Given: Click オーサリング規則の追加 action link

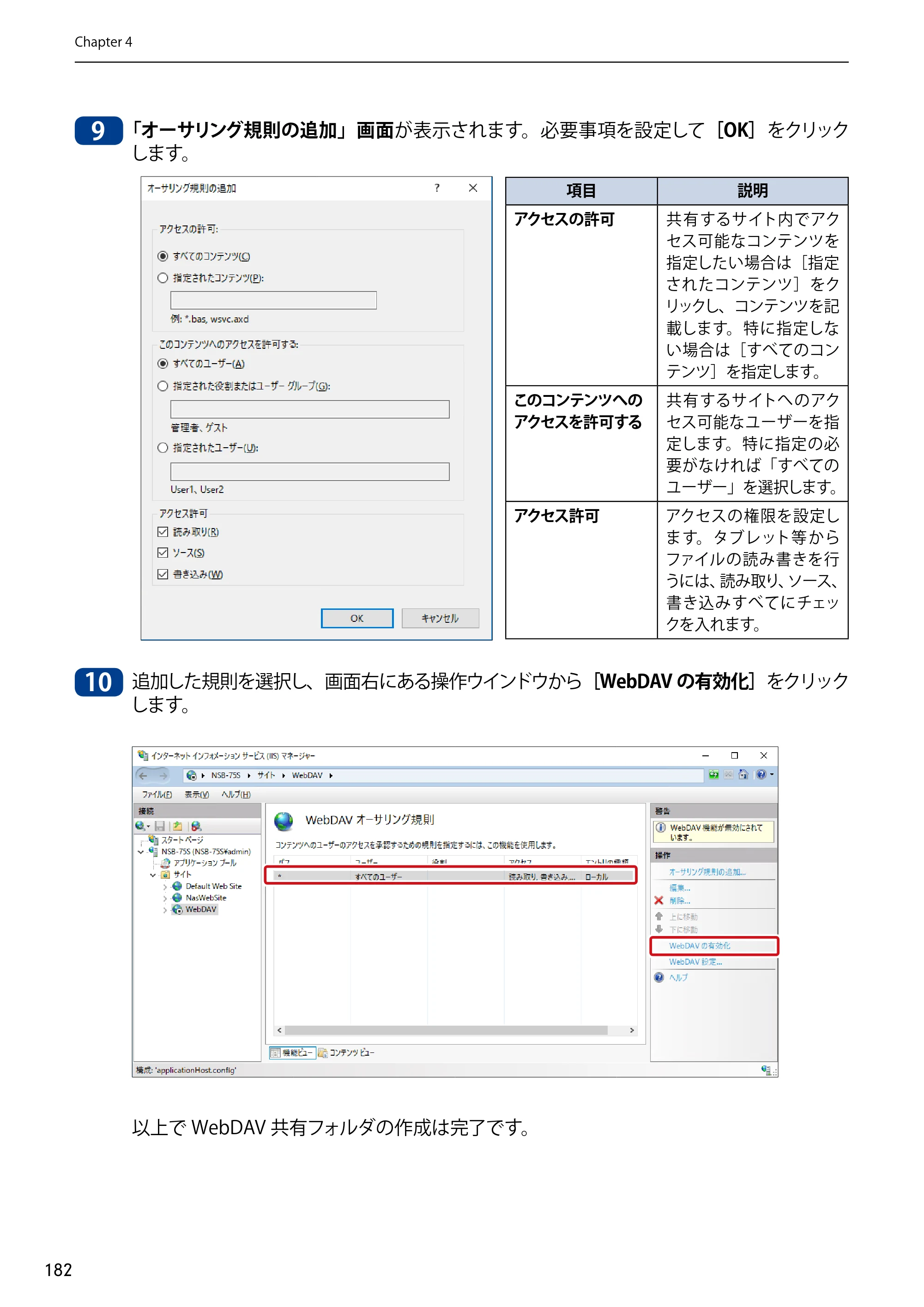Looking at the screenshot, I should click(707, 872).
